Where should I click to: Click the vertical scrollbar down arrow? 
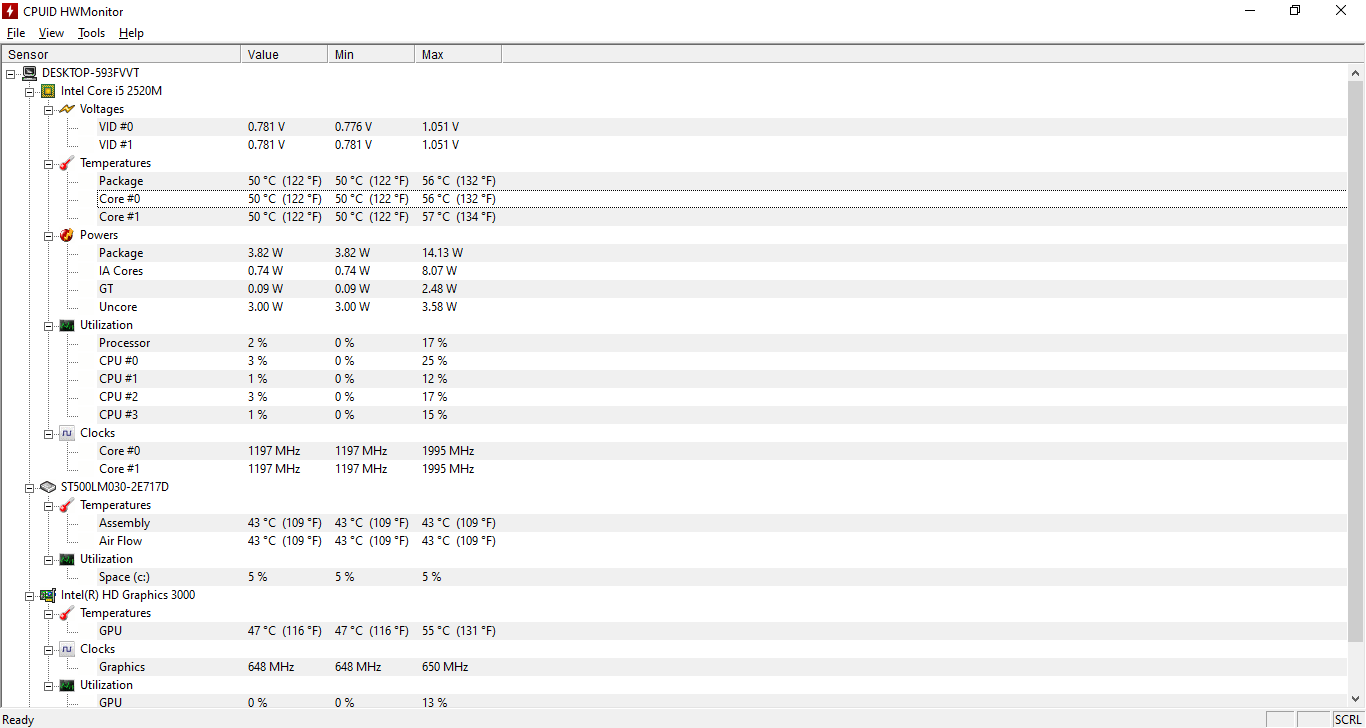pos(1355,699)
